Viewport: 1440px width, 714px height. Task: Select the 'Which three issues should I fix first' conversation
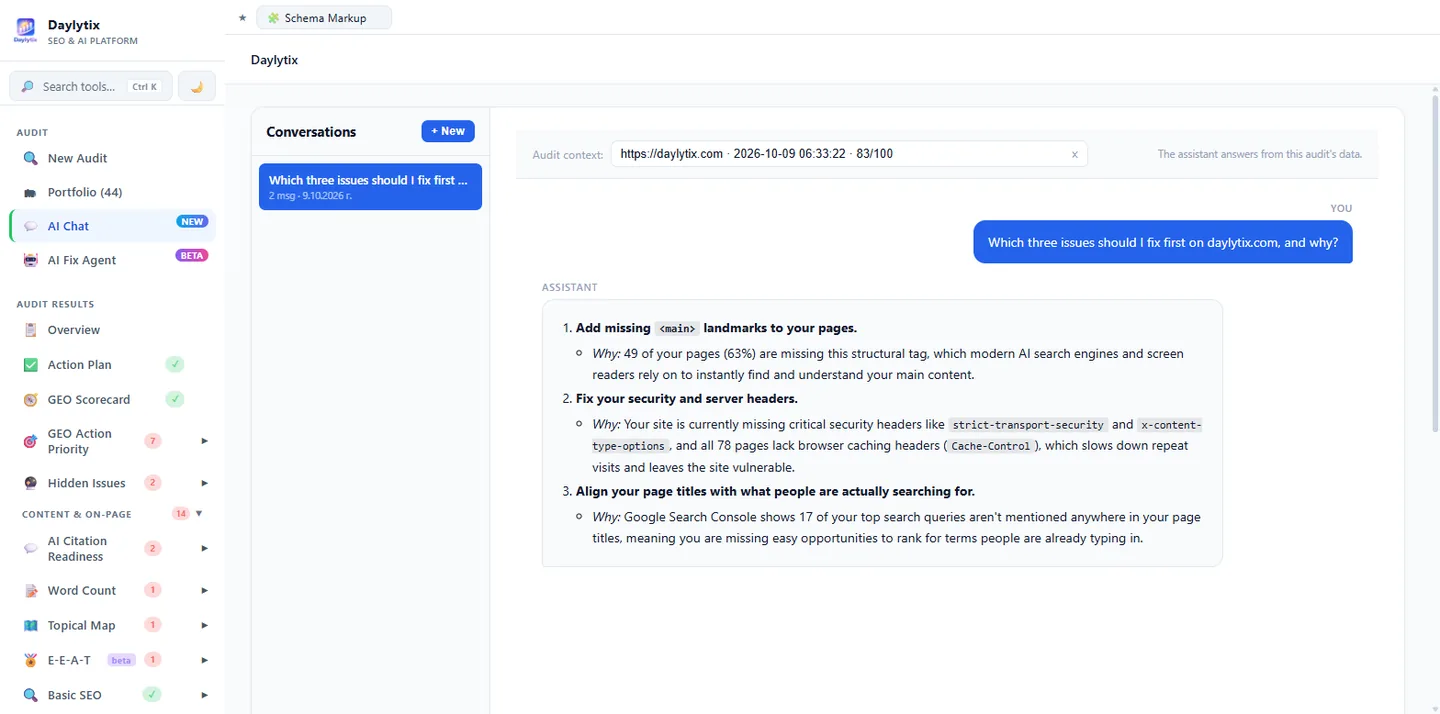(x=370, y=187)
